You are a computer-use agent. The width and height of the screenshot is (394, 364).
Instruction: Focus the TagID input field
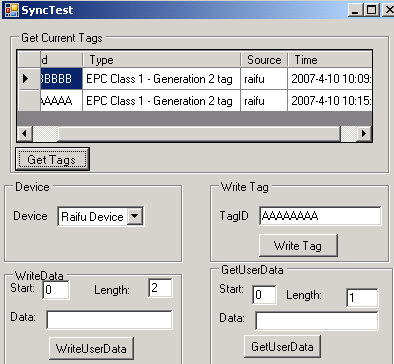[x=320, y=216]
